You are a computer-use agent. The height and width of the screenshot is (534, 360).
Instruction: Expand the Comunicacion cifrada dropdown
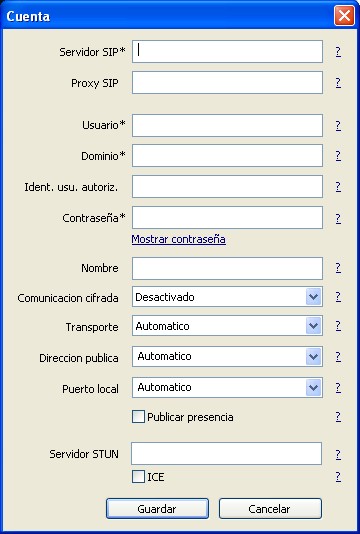point(313,297)
